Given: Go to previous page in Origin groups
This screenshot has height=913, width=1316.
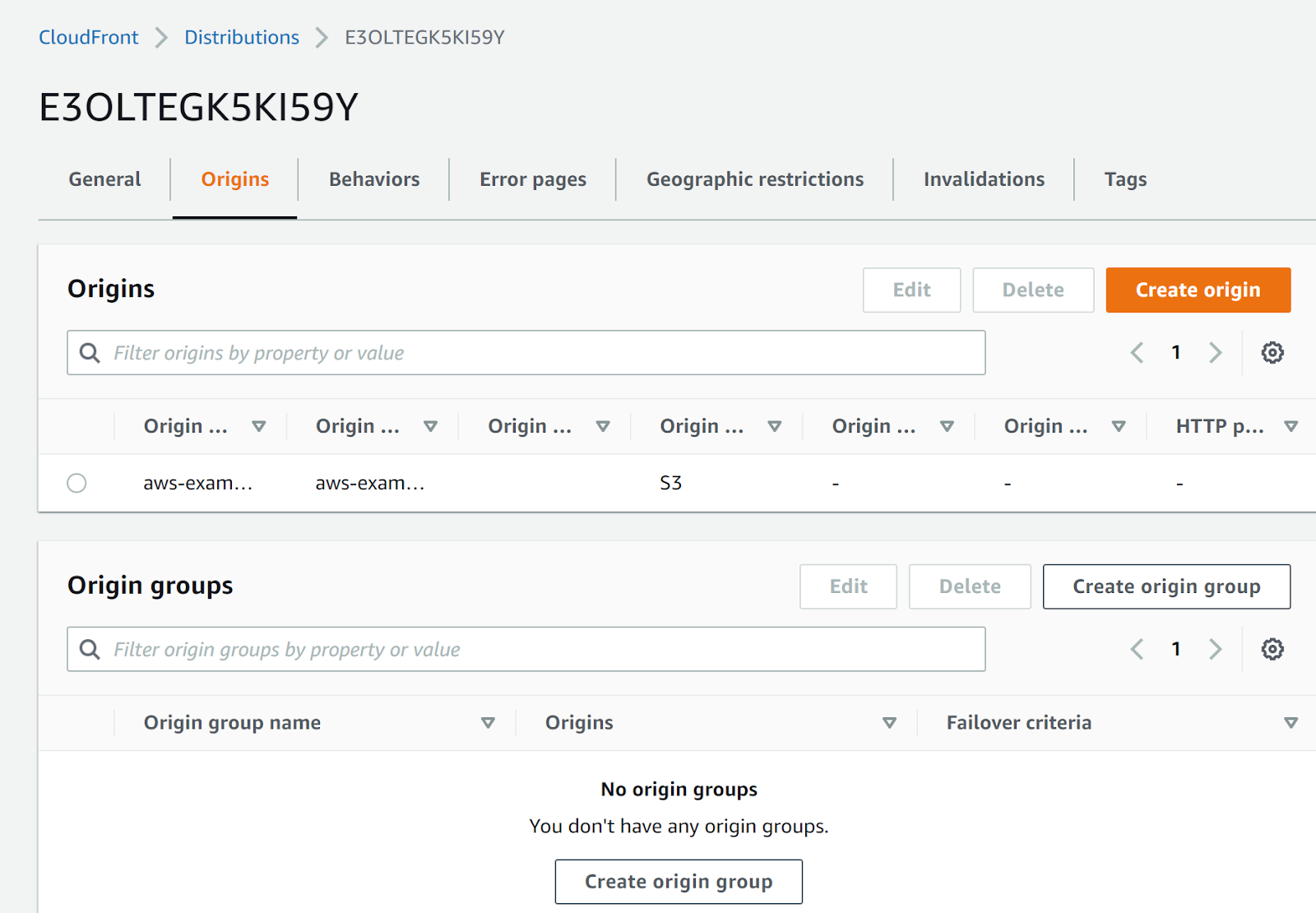Looking at the screenshot, I should 1138,649.
